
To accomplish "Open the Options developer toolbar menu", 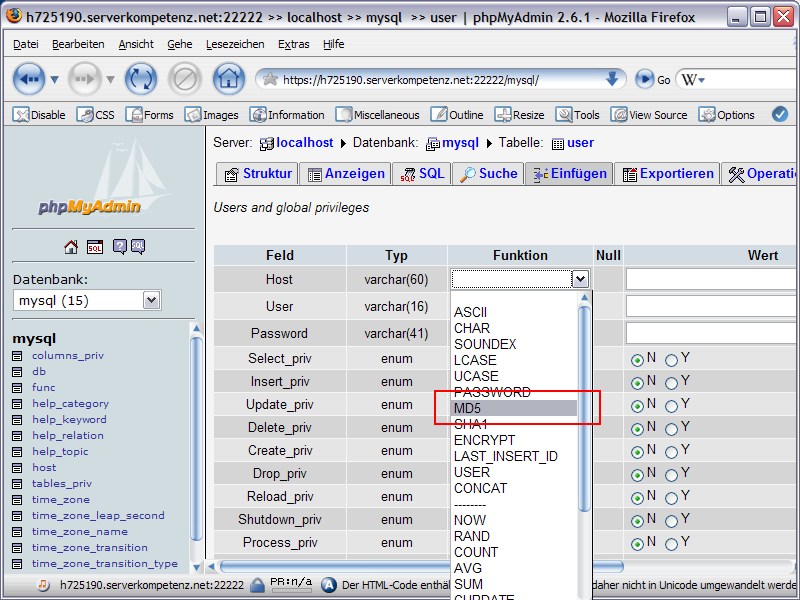I will tap(727, 115).
